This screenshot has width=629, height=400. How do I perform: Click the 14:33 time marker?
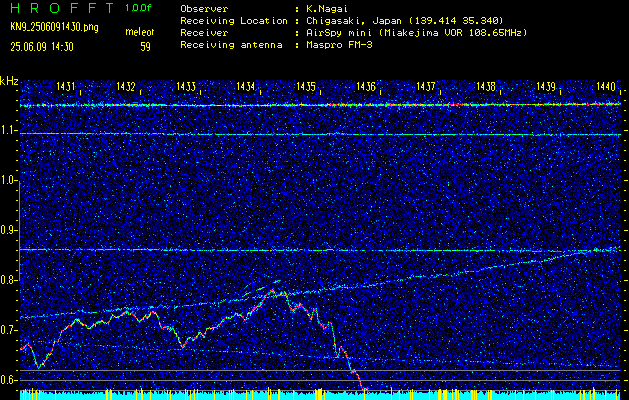coord(186,86)
